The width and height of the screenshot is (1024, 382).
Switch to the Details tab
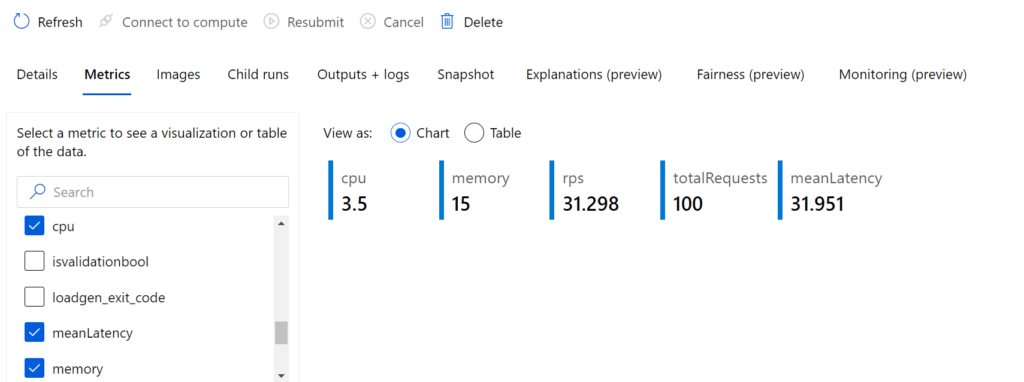coord(37,74)
